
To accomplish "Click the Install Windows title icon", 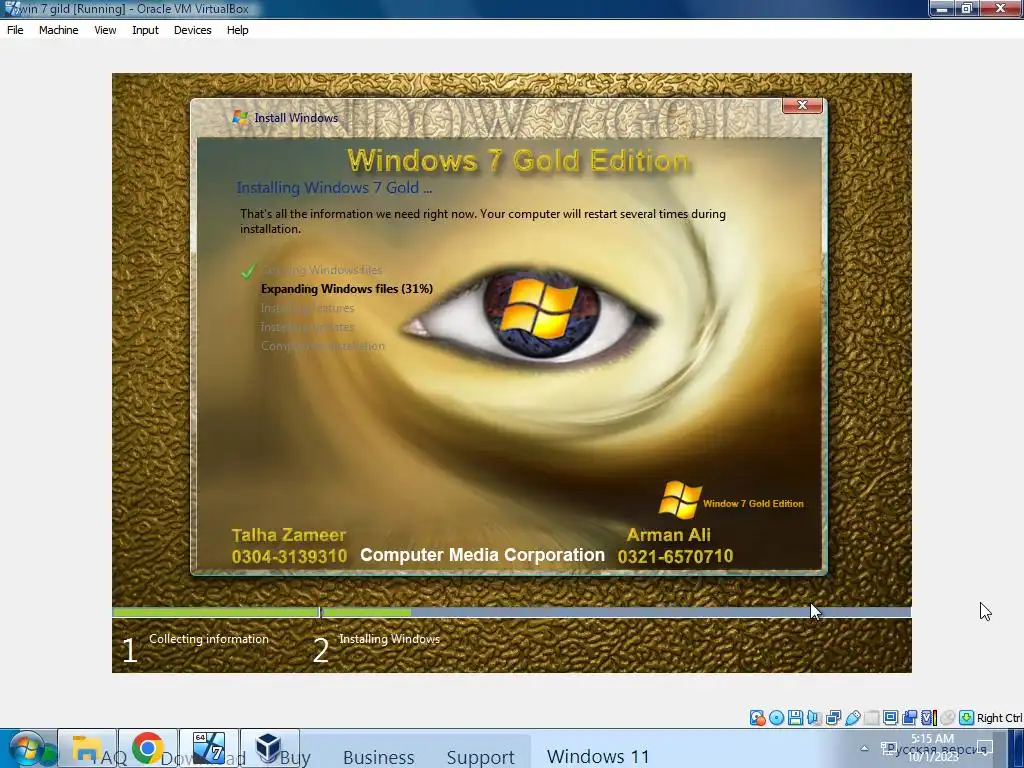I will pyautogui.click(x=240, y=118).
